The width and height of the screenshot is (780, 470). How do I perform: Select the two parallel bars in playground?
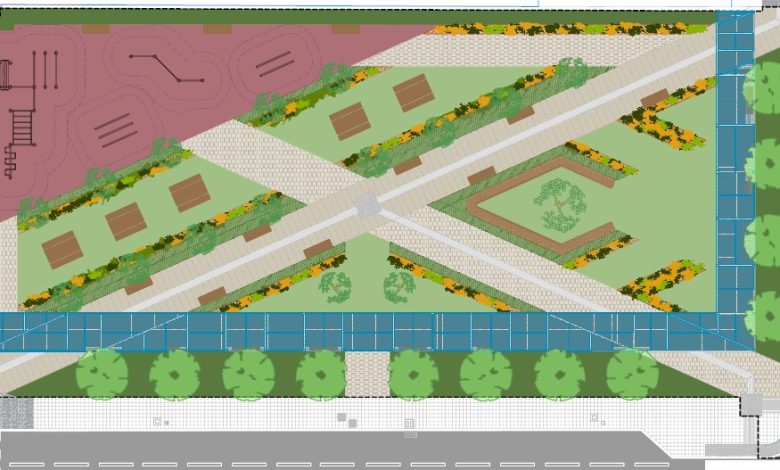tap(273, 65)
